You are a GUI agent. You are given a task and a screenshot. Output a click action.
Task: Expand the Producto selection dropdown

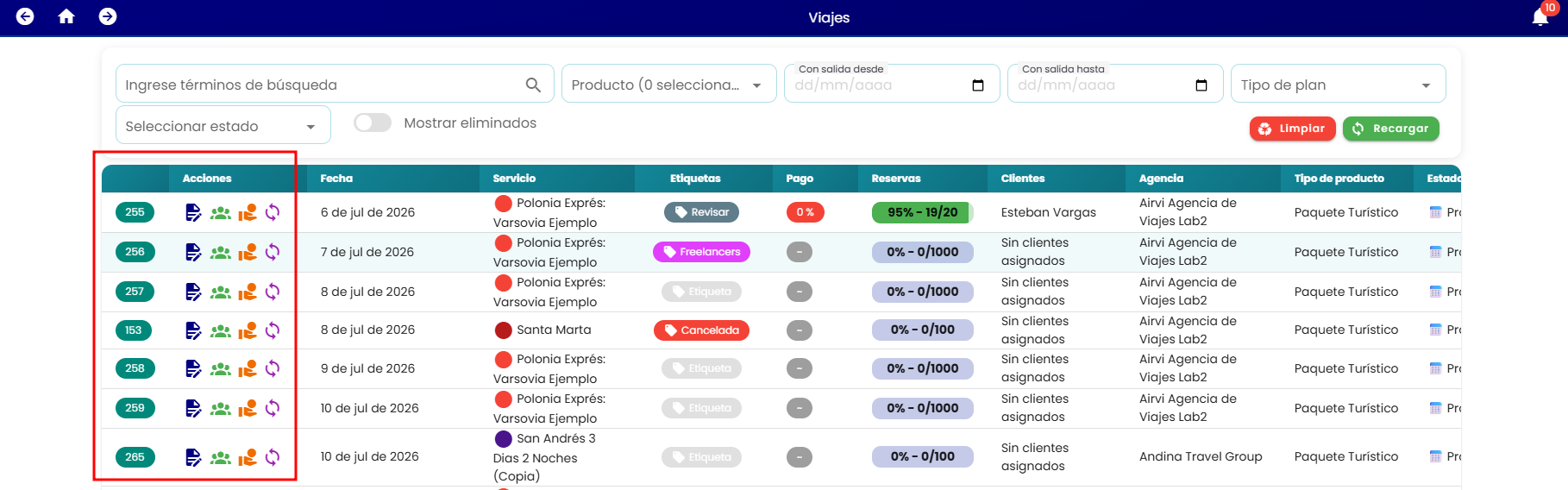click(669, 85)
